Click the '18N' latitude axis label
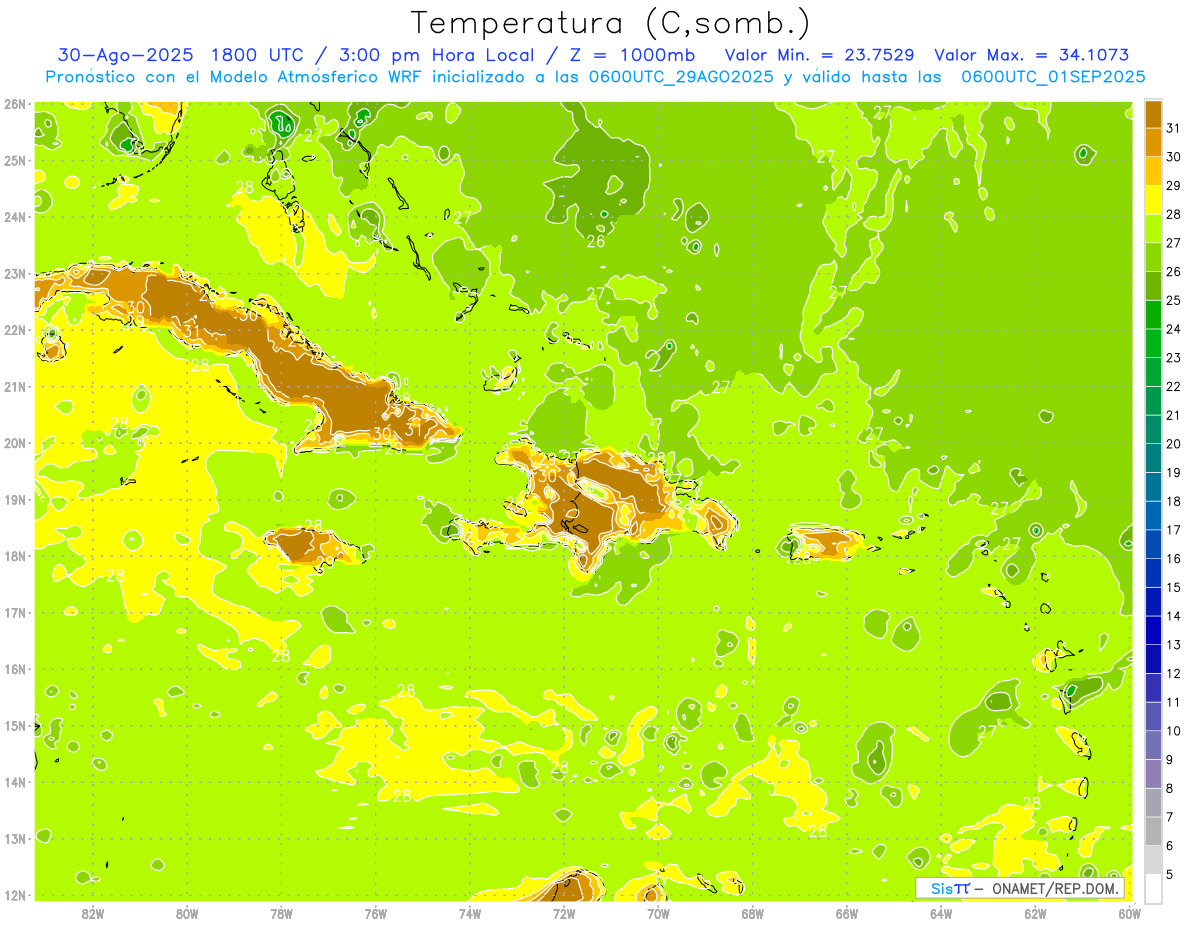This screenshot has height=927, width=1200. click(x=15, y=556)
